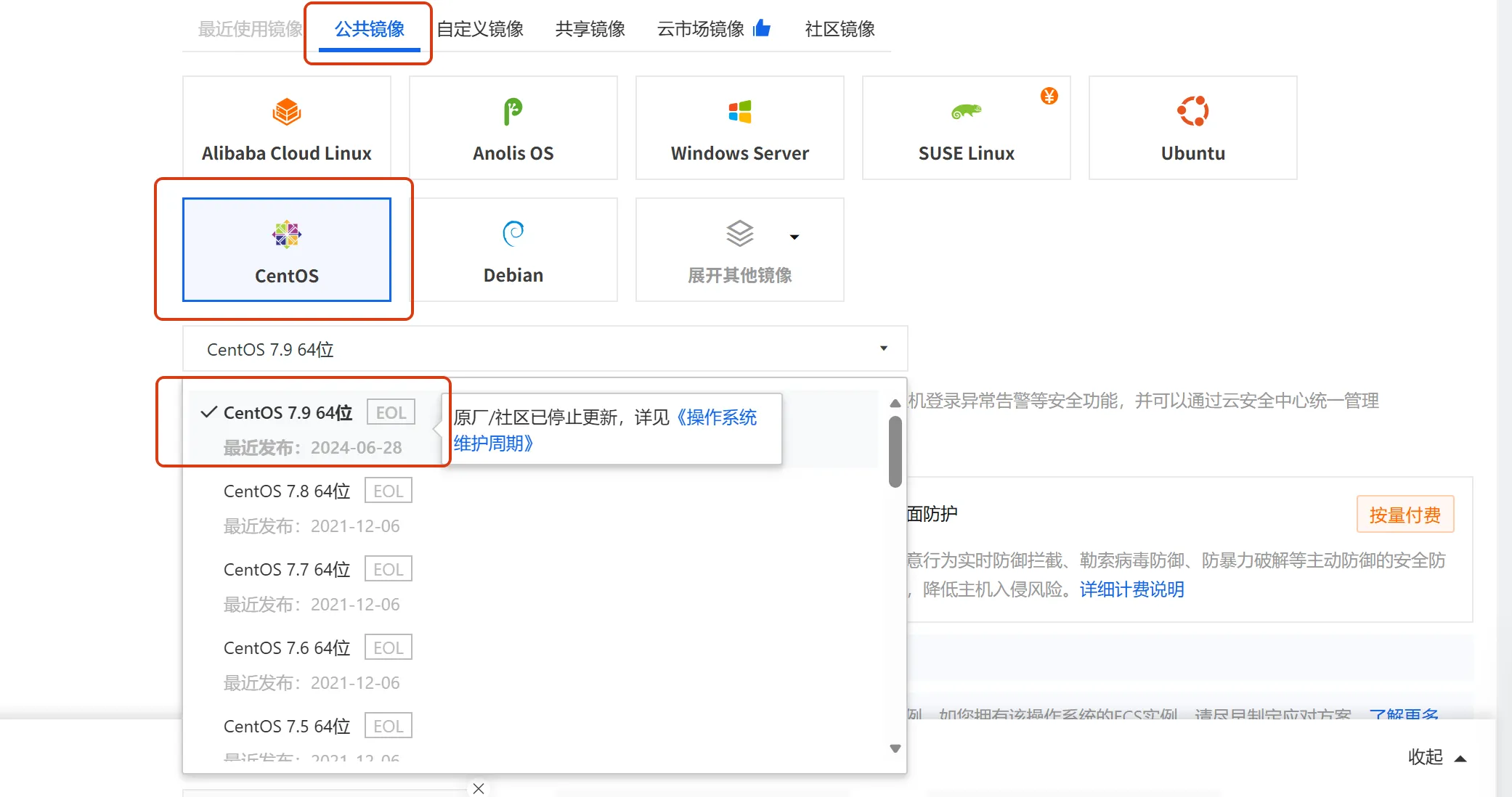
Task: Click the 按量付费 badge
Action: pyautogui.click(x=1405, y=515)
